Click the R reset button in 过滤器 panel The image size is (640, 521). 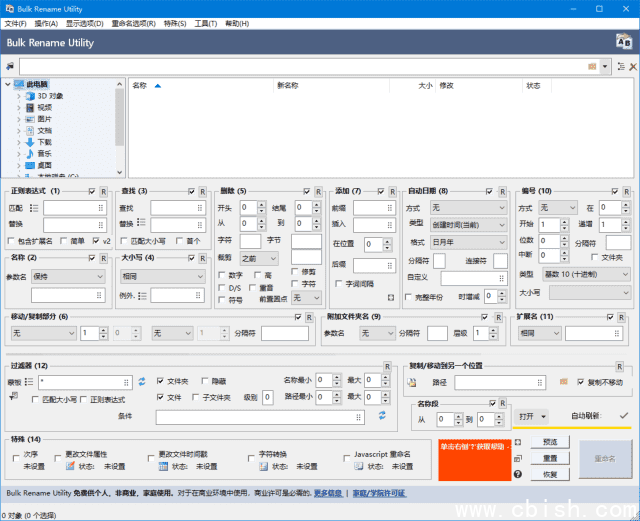coord(387,366)
